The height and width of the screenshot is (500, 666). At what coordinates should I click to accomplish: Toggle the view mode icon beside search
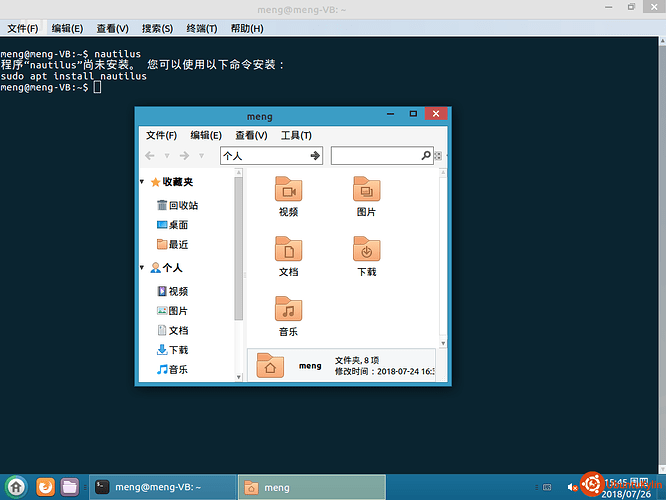(438, 156)
